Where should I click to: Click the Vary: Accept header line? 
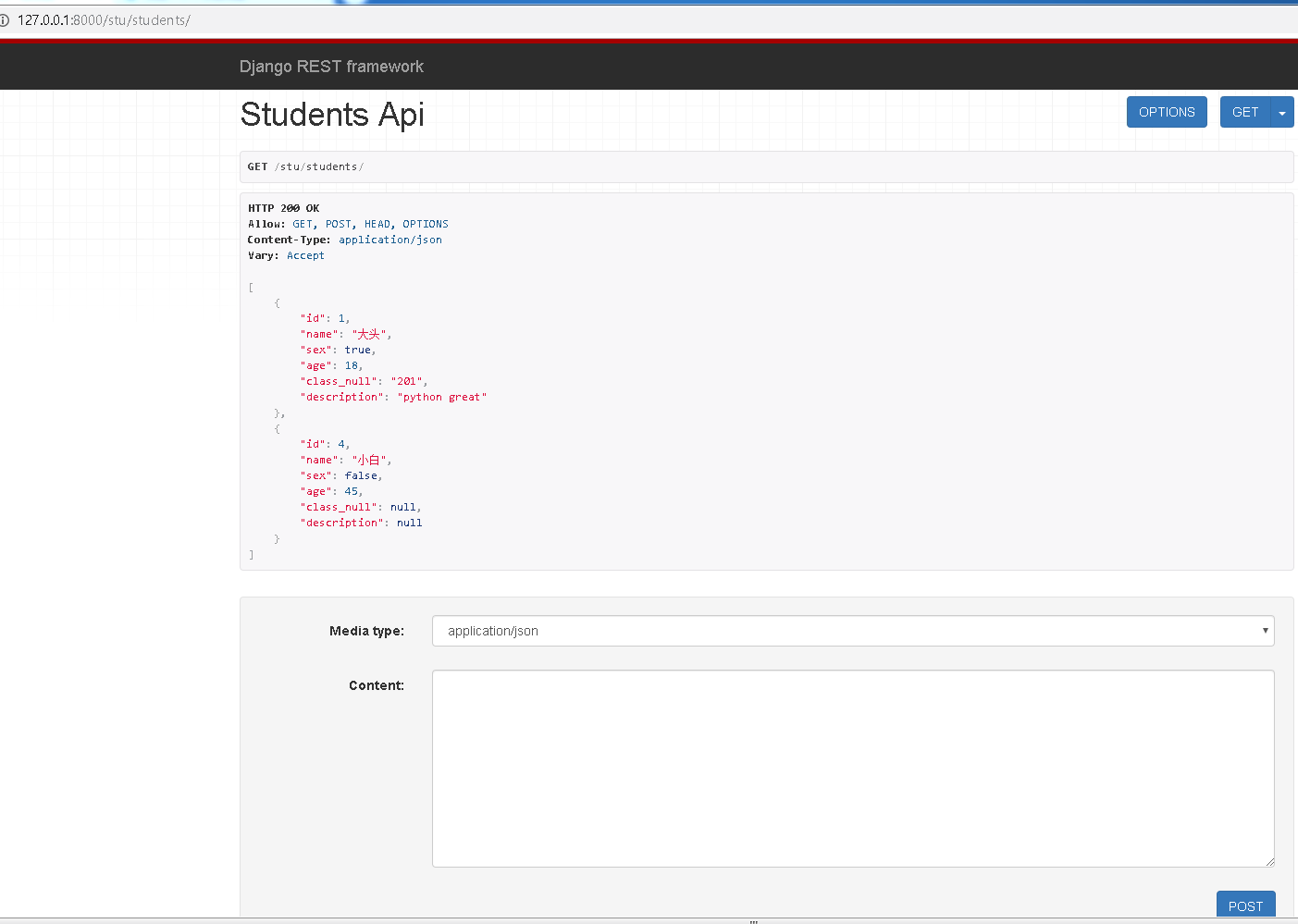click(286, 255)
